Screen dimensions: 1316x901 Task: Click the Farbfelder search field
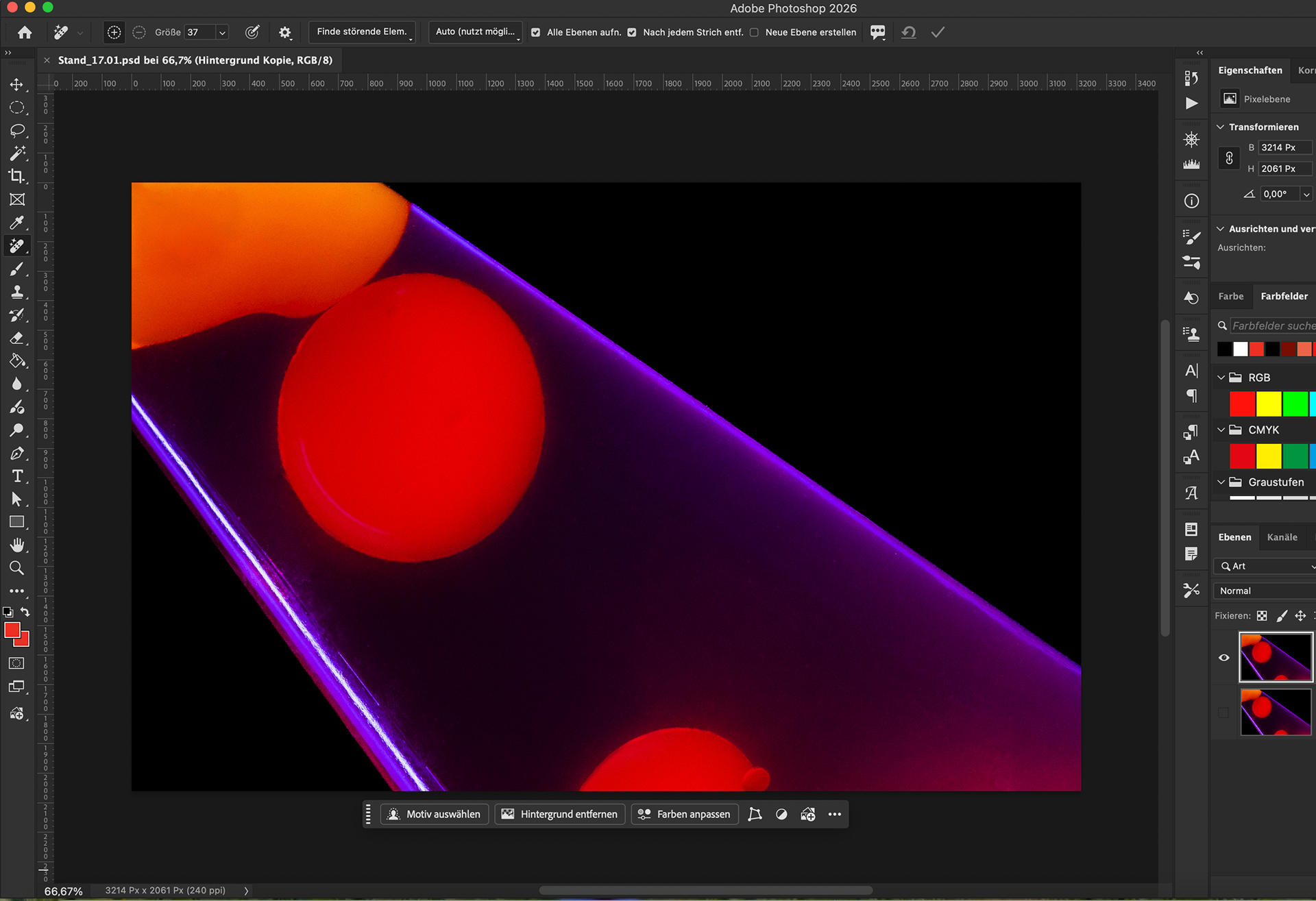1272,325
